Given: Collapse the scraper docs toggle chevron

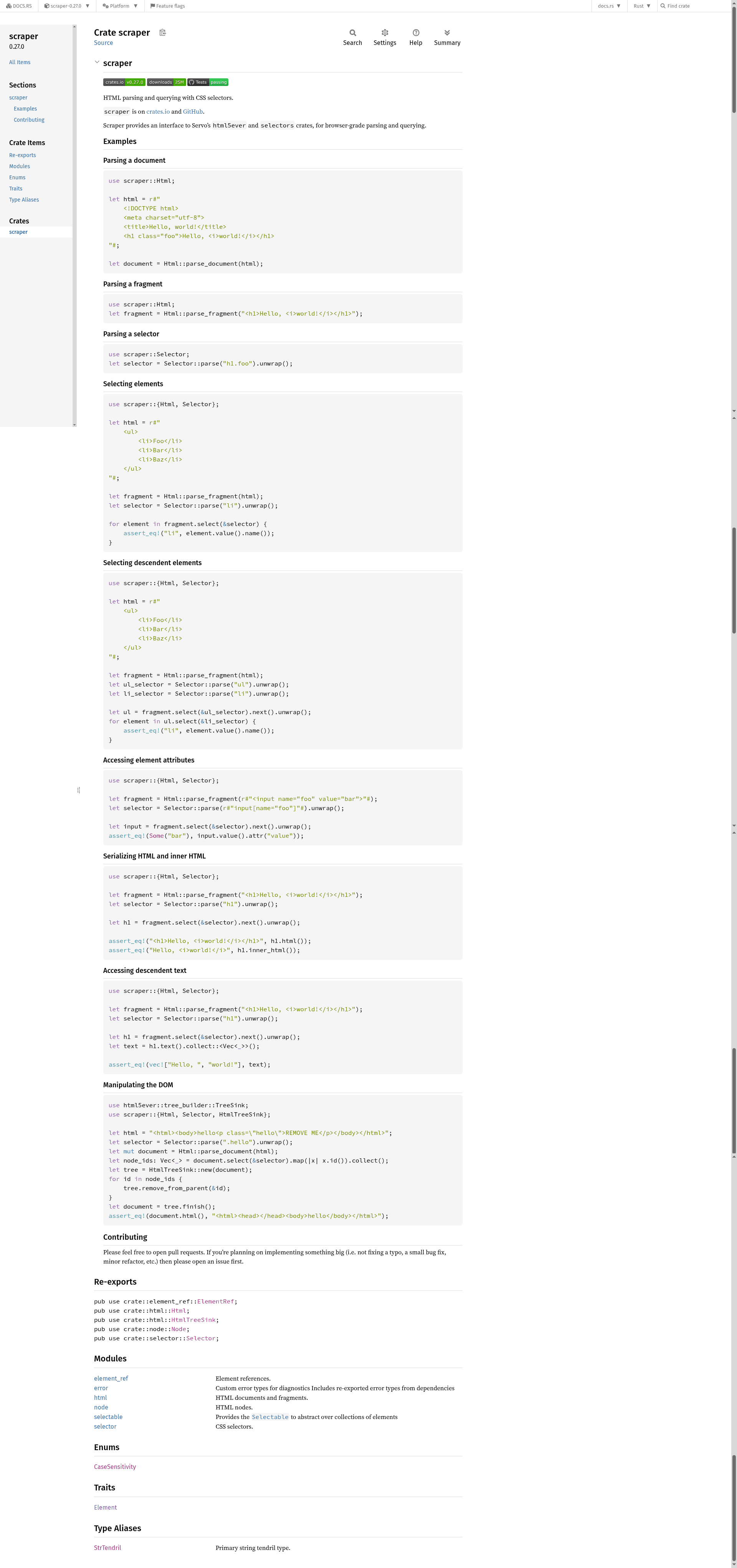Looking at the screenshot, I should (x=97, y=62).
